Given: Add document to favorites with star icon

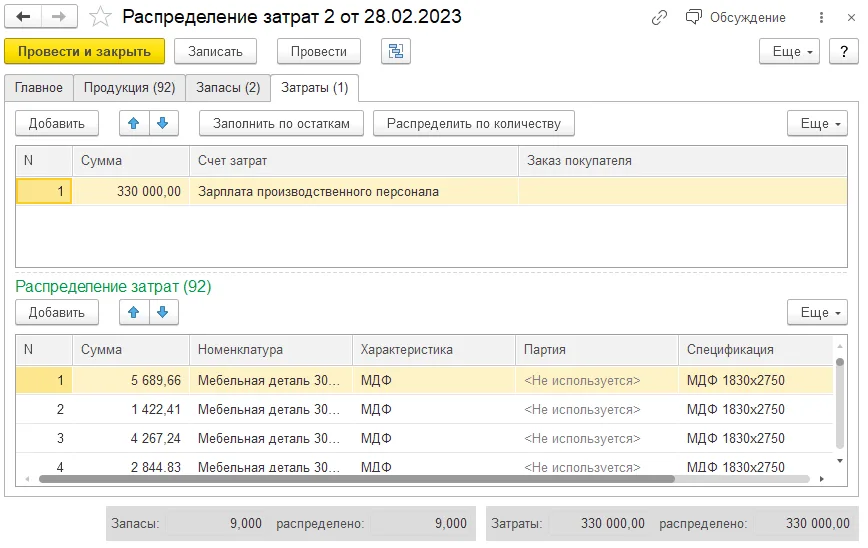Looking at the screenshot, I should point(100,17).
